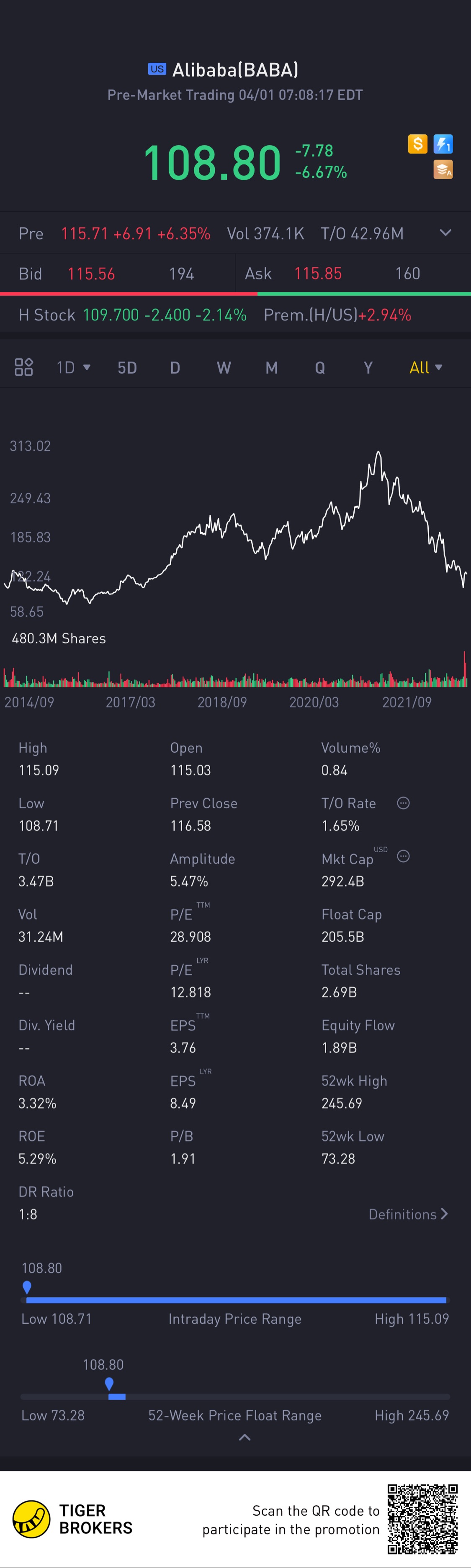Select the M monthly chart tab

click(272, 368)
